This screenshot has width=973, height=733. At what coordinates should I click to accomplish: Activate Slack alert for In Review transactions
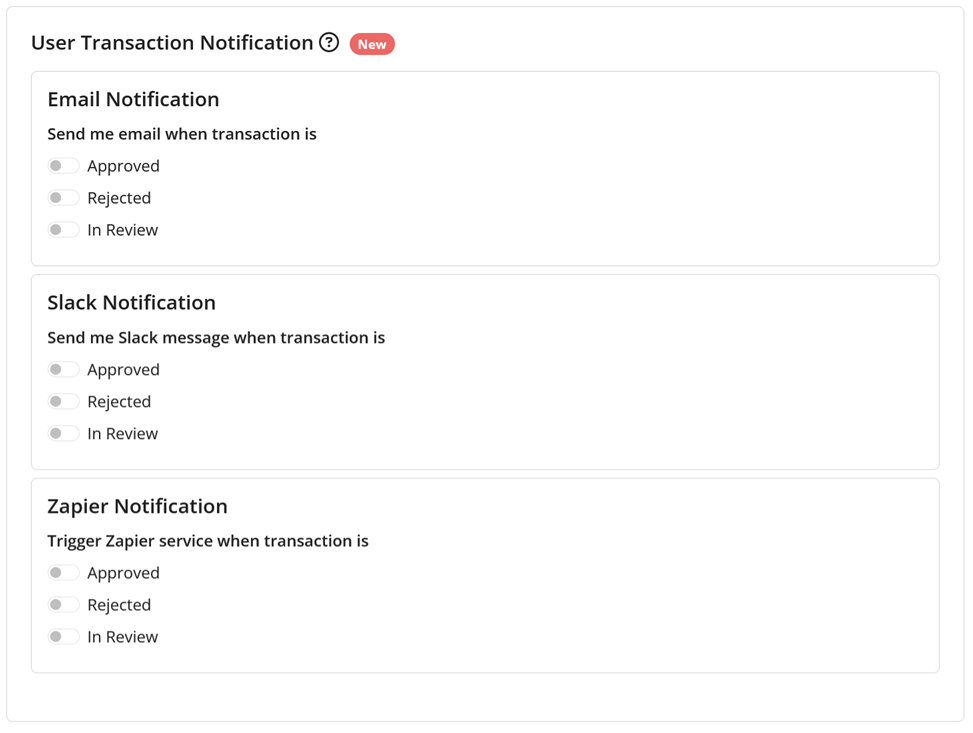[63, 433]
